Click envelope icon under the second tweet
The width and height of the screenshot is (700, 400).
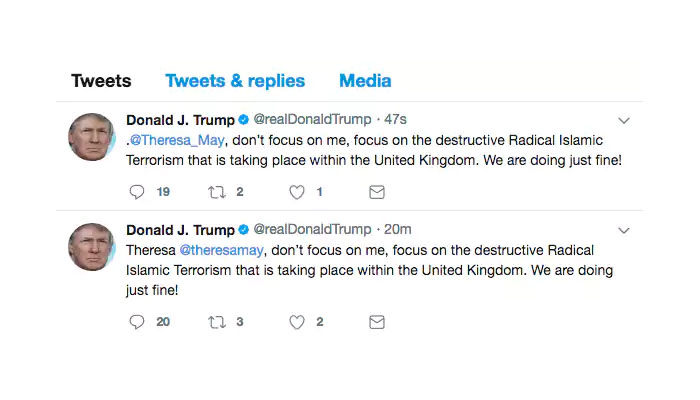pos(376,322)
